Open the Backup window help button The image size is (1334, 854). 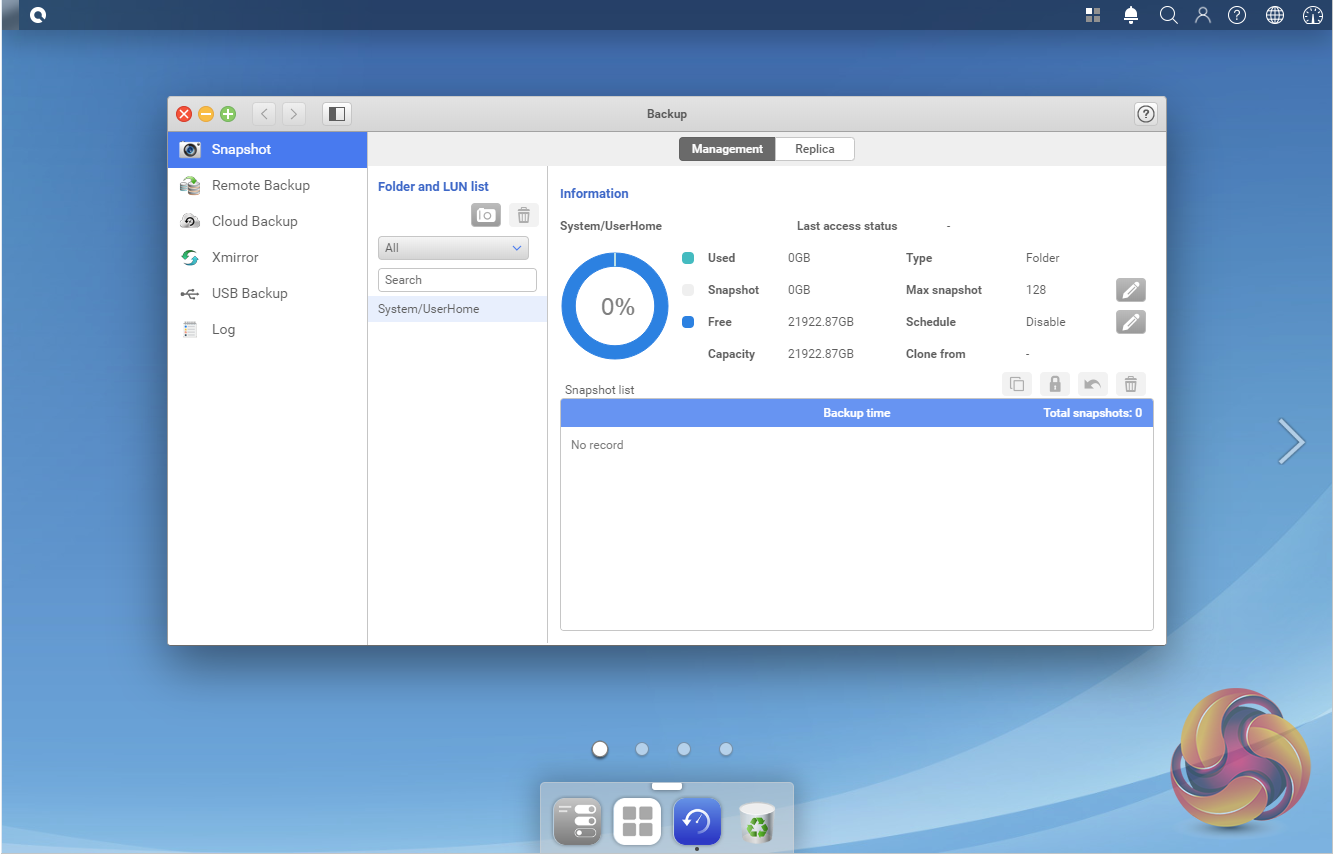pyautogui.click(x=1146, y=114)
